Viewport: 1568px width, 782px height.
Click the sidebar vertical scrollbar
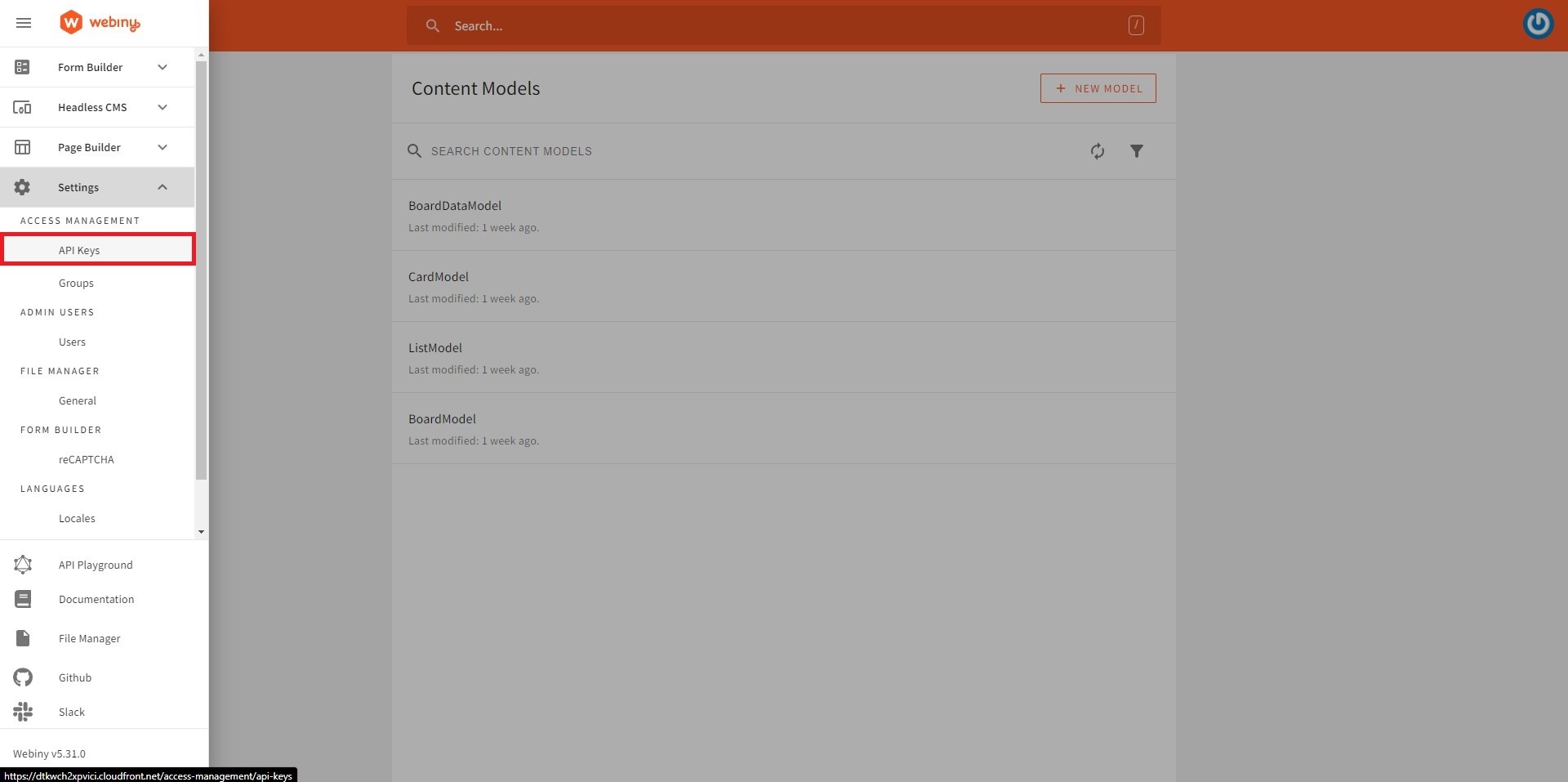tap(202, 270)
